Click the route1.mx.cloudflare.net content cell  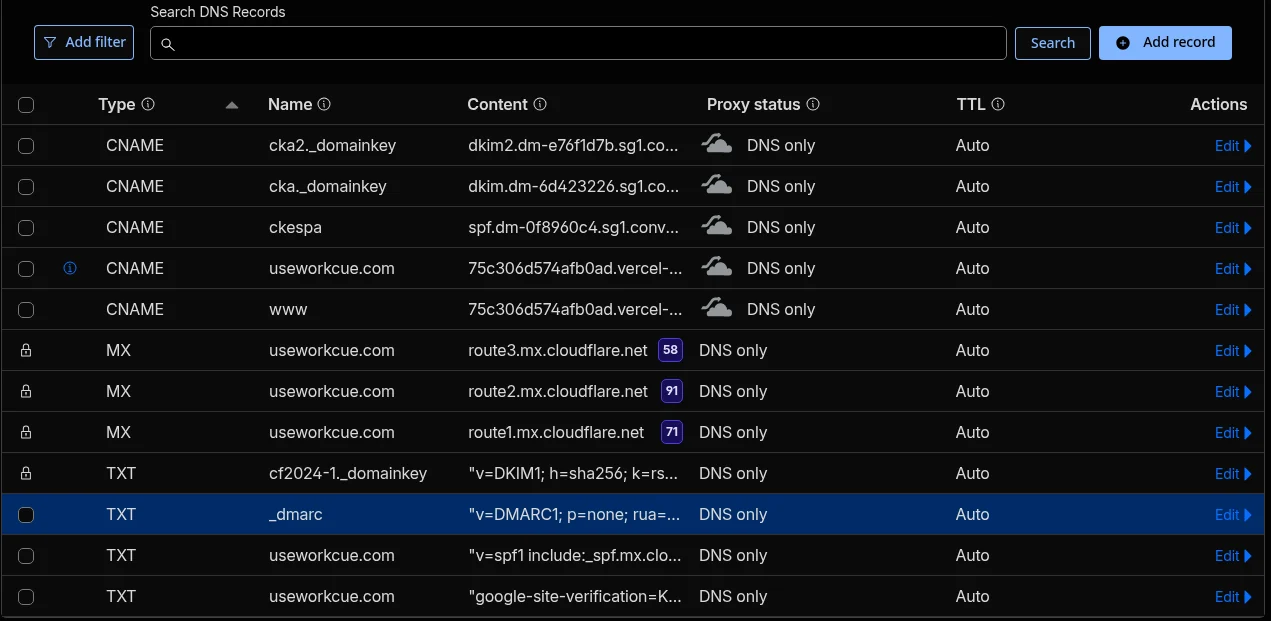(556, 433)
